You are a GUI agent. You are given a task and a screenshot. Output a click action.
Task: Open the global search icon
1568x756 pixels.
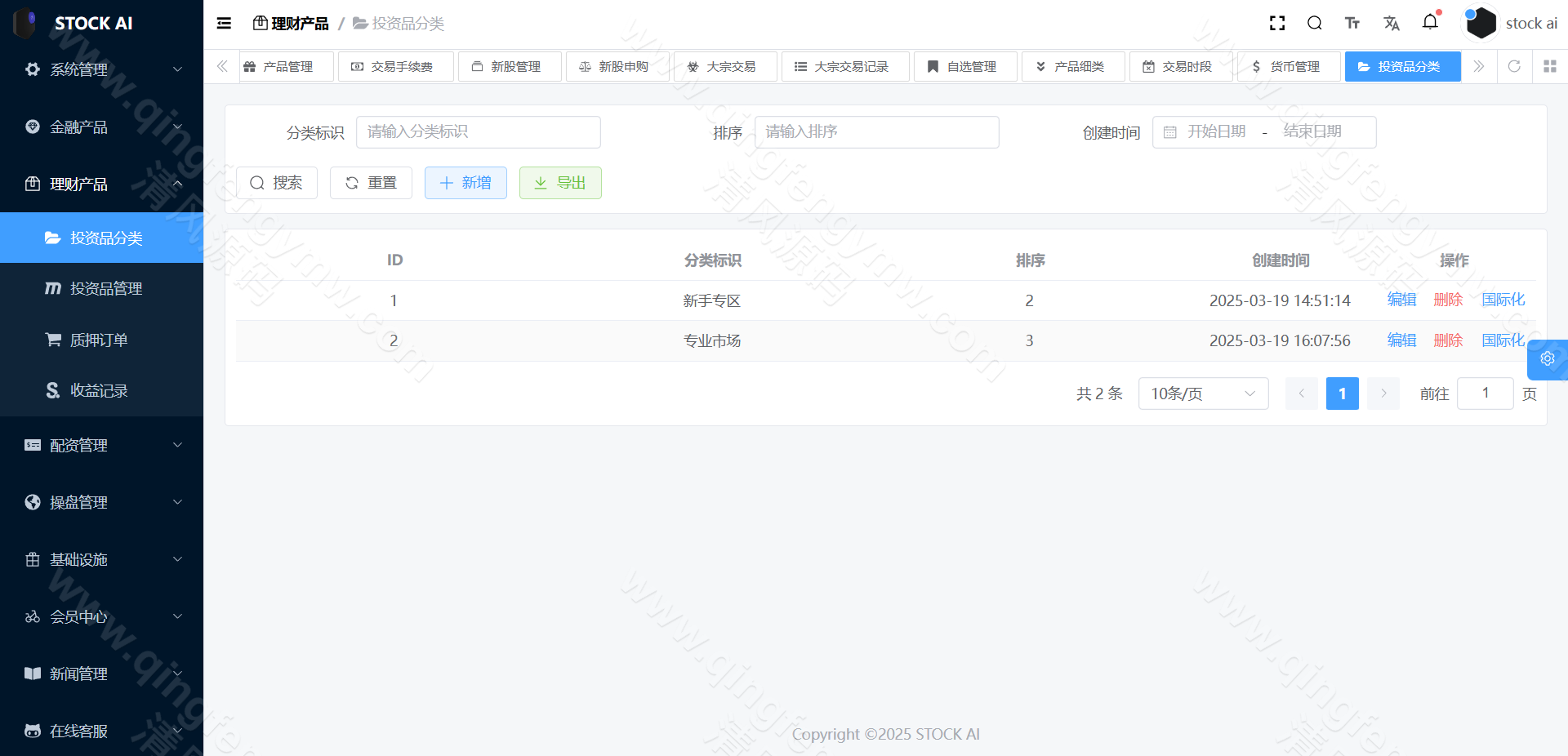(x=1314, y=23)
